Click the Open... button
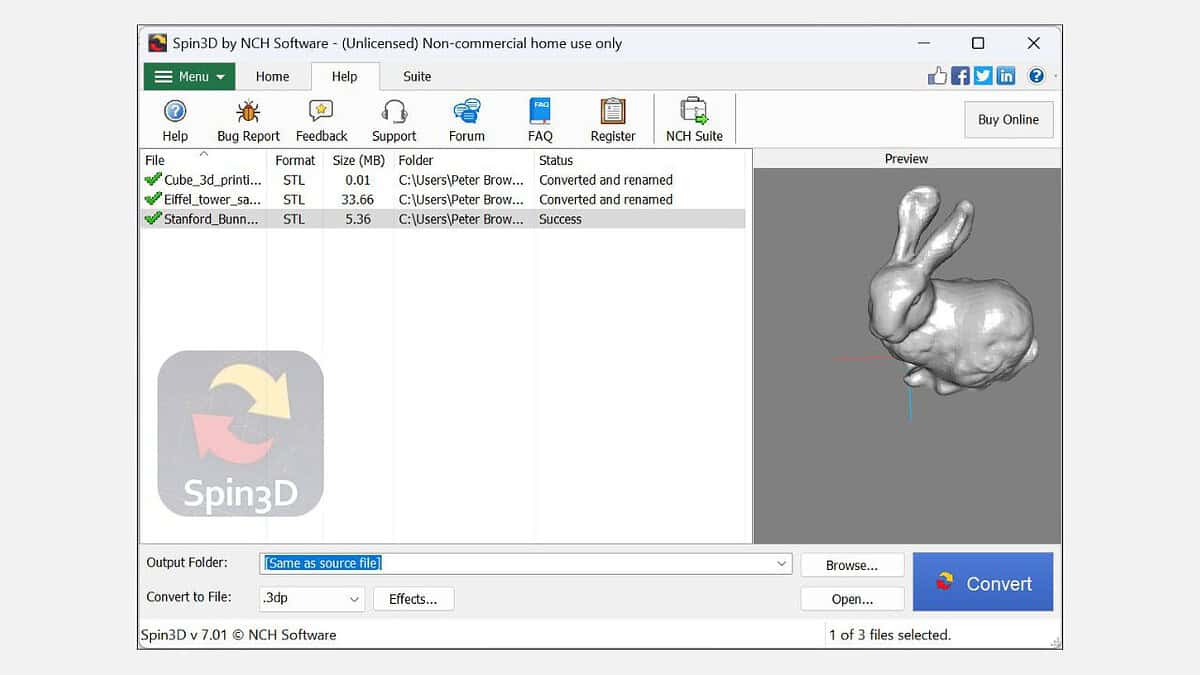This screenshot has width=1200, height=675. 852,599
